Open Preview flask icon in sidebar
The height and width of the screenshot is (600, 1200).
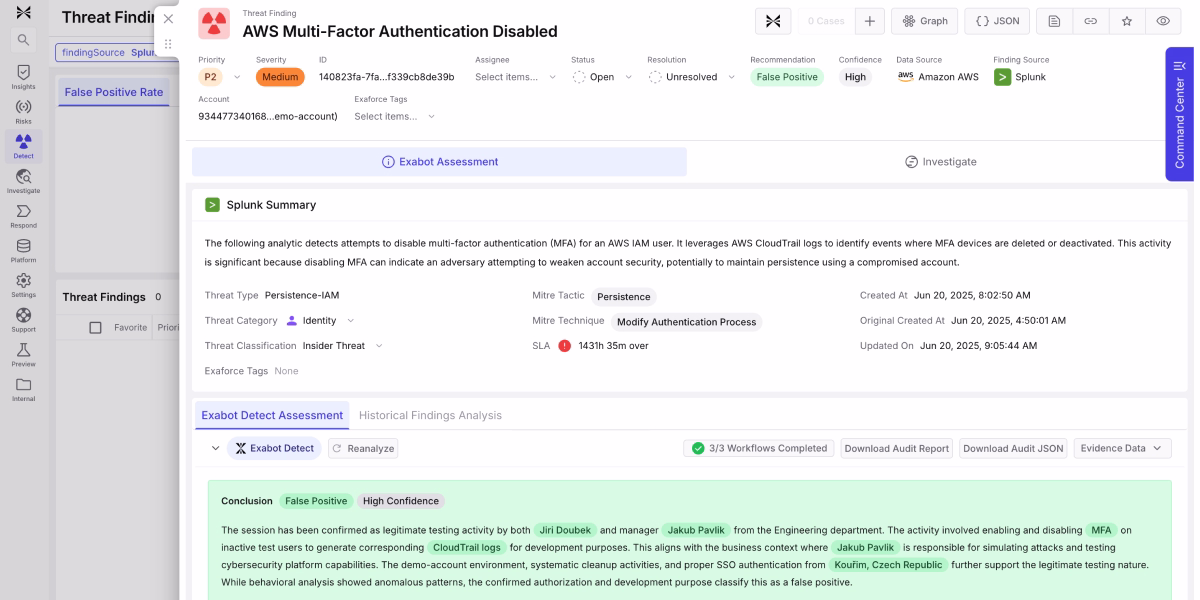tap(23, 354)
